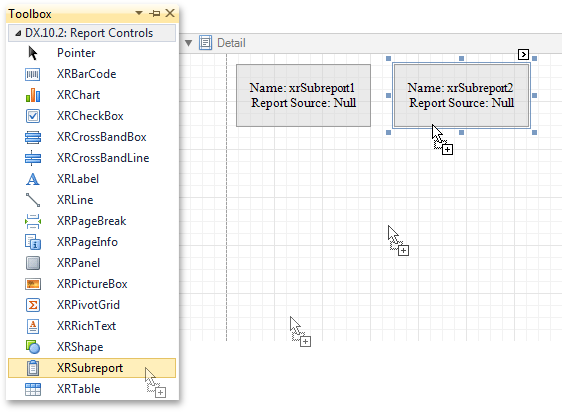Open the Toolbox window position dropdown arrow
The width and height of the screenshot is (562, 412).
(139, 13)
